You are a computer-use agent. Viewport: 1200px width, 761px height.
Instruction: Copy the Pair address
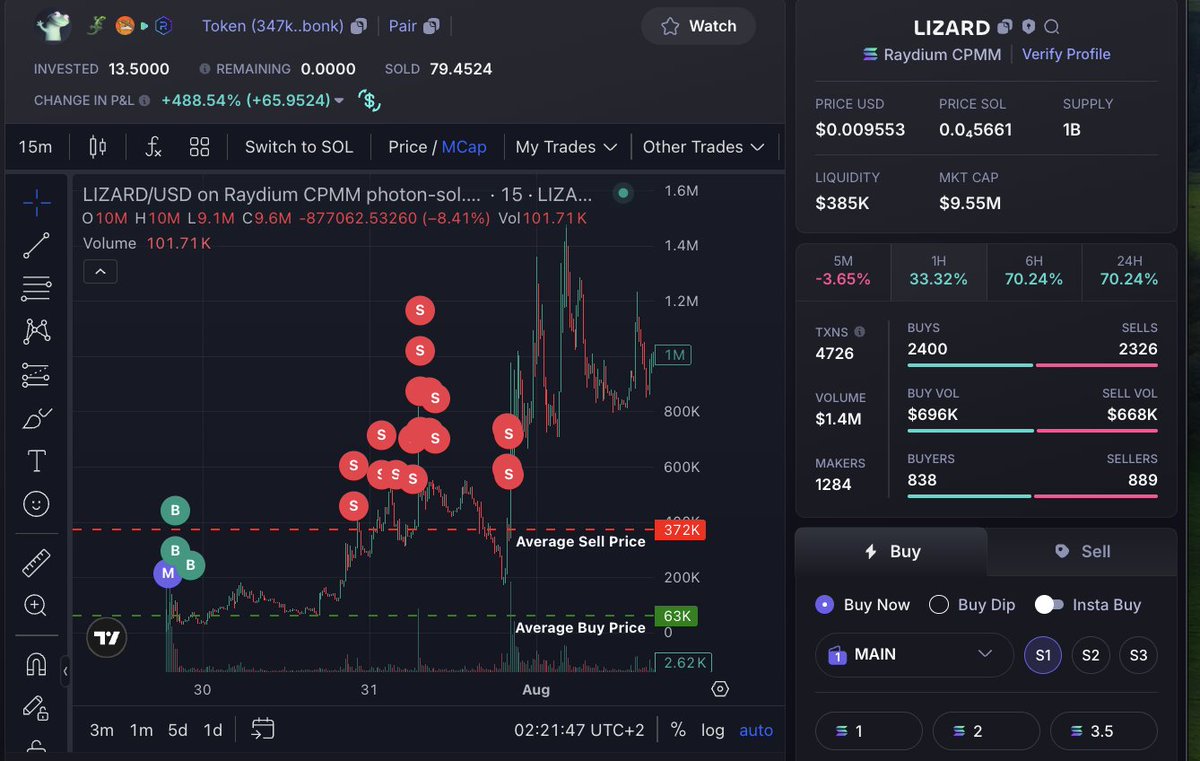[x=431, y=26]
